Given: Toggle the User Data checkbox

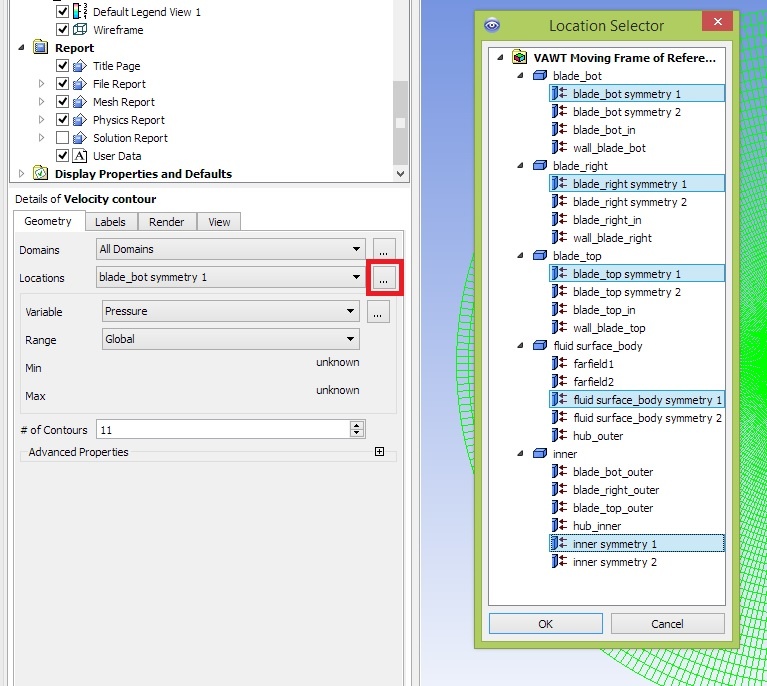Looking at the screenshot, I should click(x=62, y=156).
